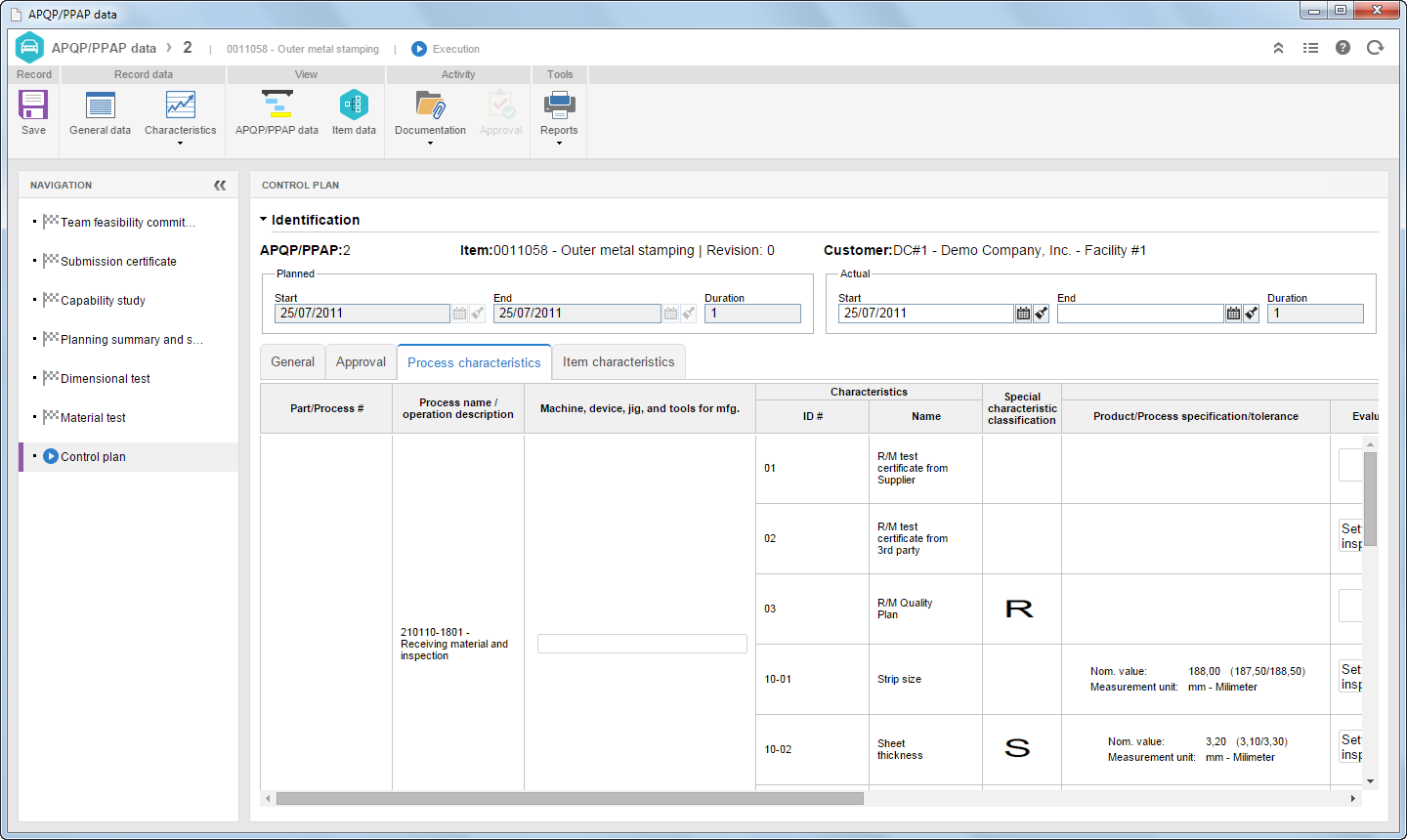Image resolution: width=1407 pixels, height=840 pixels.
Task: Collapse the Identification section
Action: click(x=264, y=220)
